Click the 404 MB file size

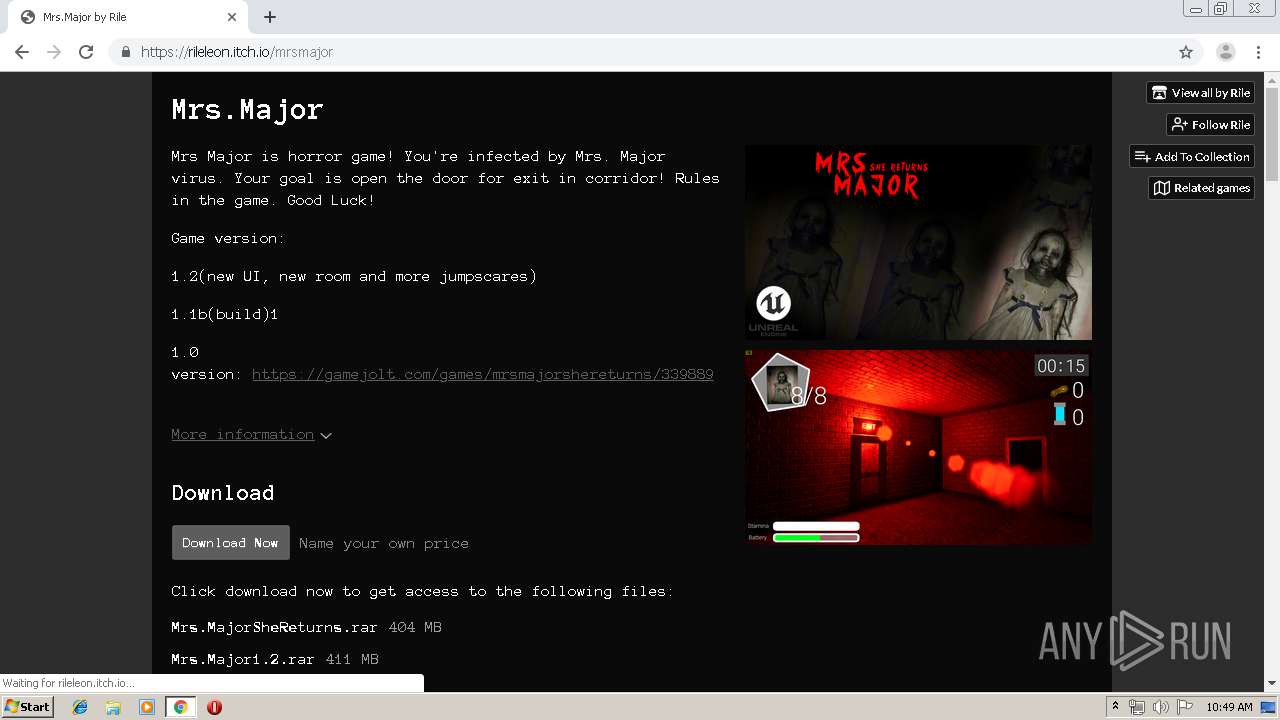pyautogui.click(x=415, y=628)
